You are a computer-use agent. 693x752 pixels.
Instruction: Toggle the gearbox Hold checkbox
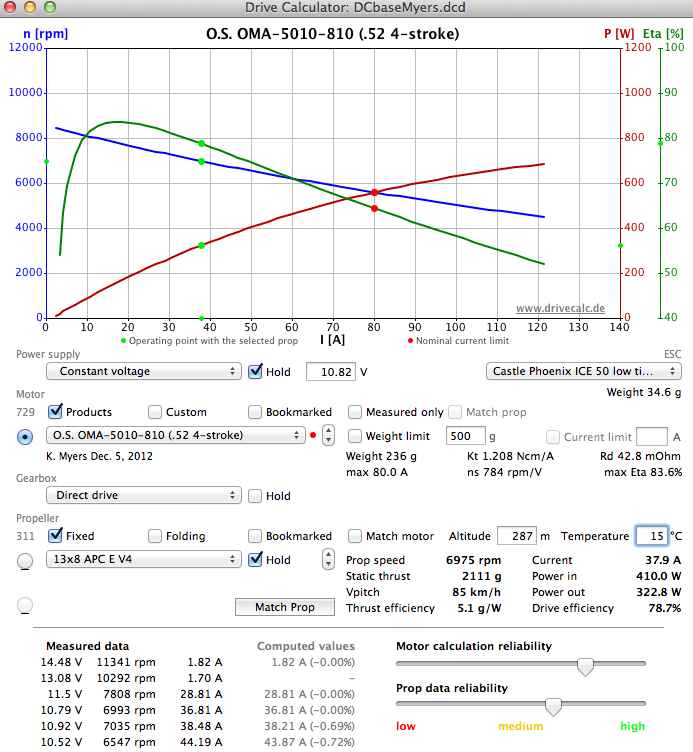tap(255, 496)
